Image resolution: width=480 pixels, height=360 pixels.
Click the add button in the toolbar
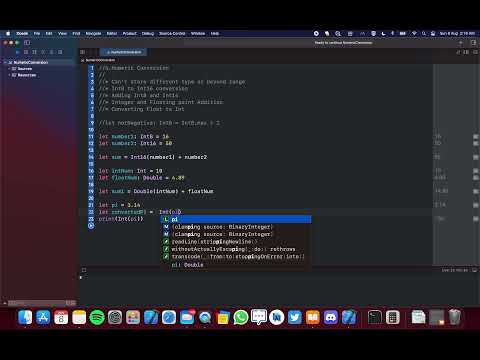(x=461, y=43)
